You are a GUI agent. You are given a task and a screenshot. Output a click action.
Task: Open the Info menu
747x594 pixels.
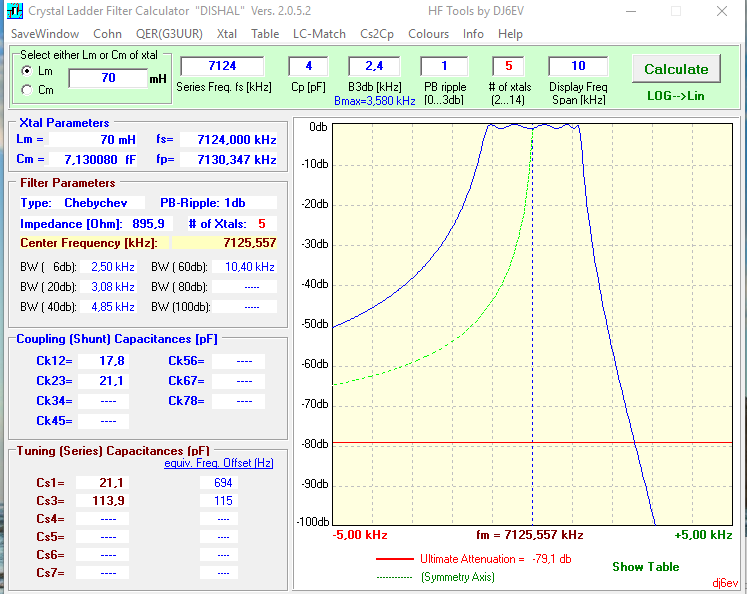click(473, 34)
